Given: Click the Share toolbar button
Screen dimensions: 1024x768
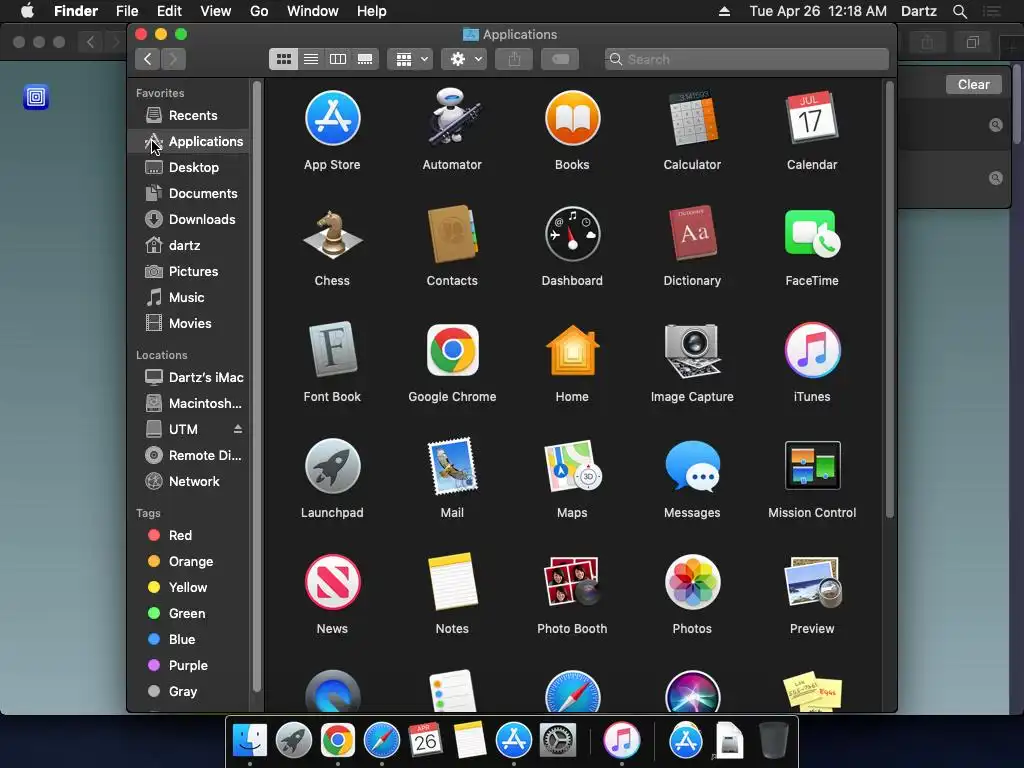Looking at the screenshot, I should click(515, 59).
